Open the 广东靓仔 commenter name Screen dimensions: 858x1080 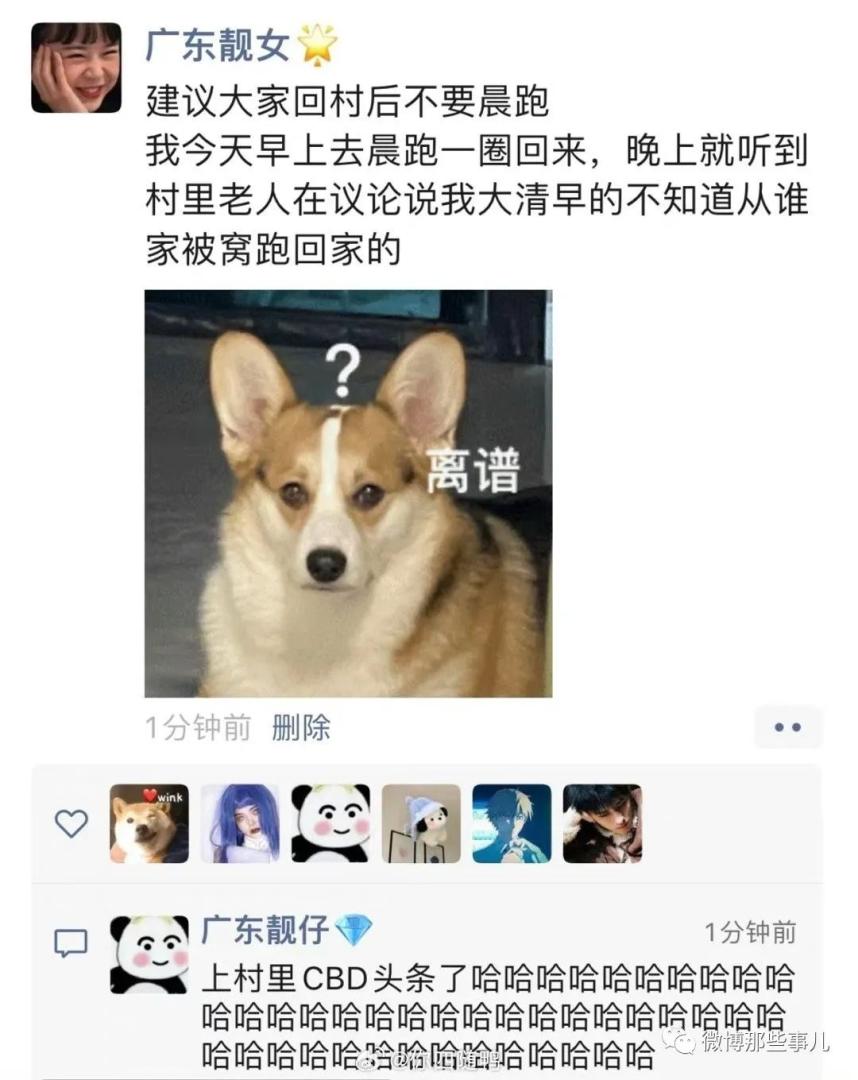click(265, 930)
